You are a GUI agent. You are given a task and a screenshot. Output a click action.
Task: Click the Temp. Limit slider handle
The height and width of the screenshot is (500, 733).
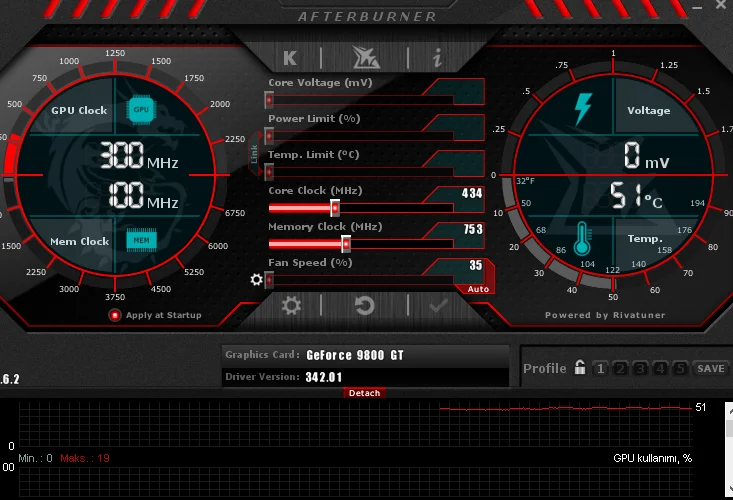point(269,172)
